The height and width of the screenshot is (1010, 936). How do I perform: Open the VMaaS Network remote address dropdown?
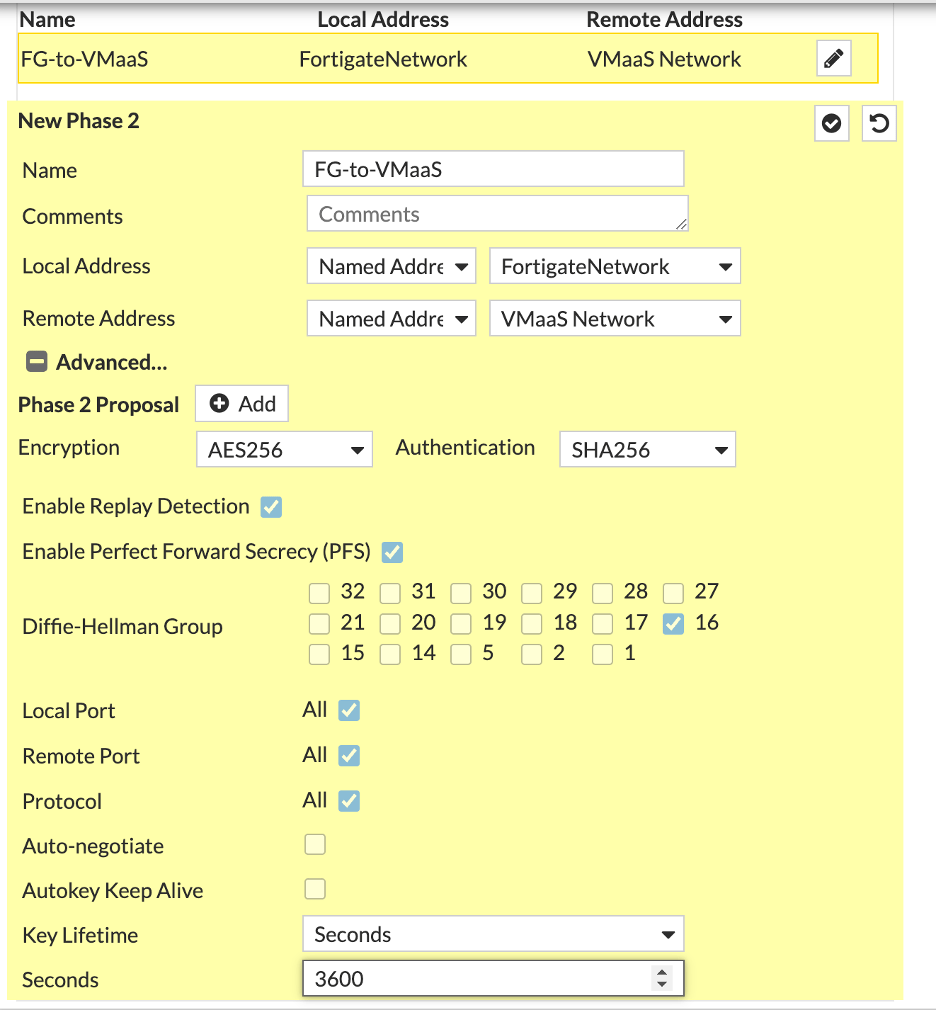pyautogui.click(x=615, y=320)
